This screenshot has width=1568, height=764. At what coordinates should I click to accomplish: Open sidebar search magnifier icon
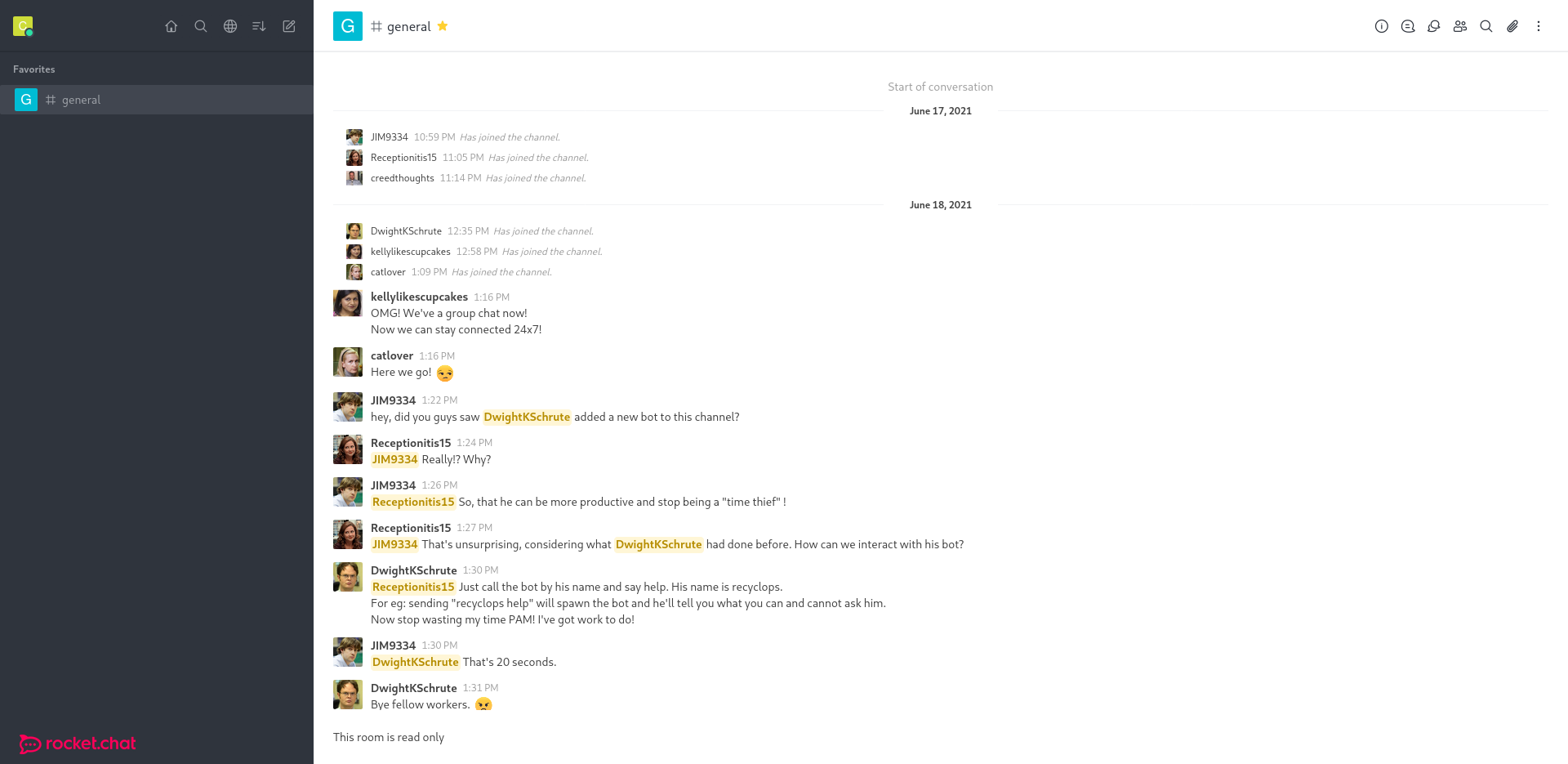pyautogui.click(x=201, y=26)
